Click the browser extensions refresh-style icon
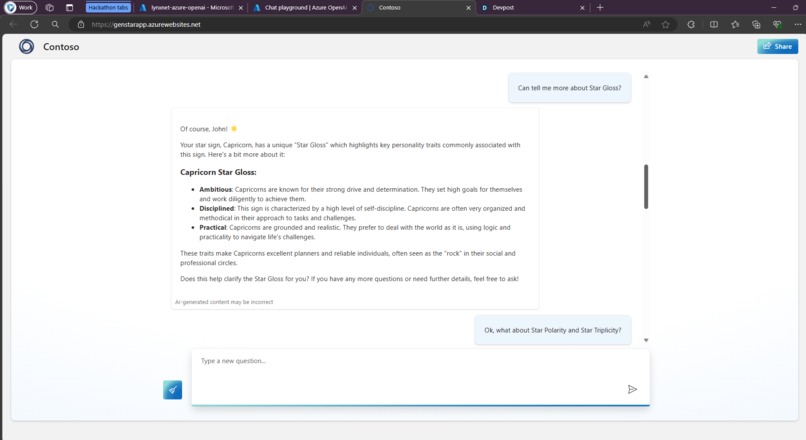This screenshot has height=440, width=806. tap(691, 24)
